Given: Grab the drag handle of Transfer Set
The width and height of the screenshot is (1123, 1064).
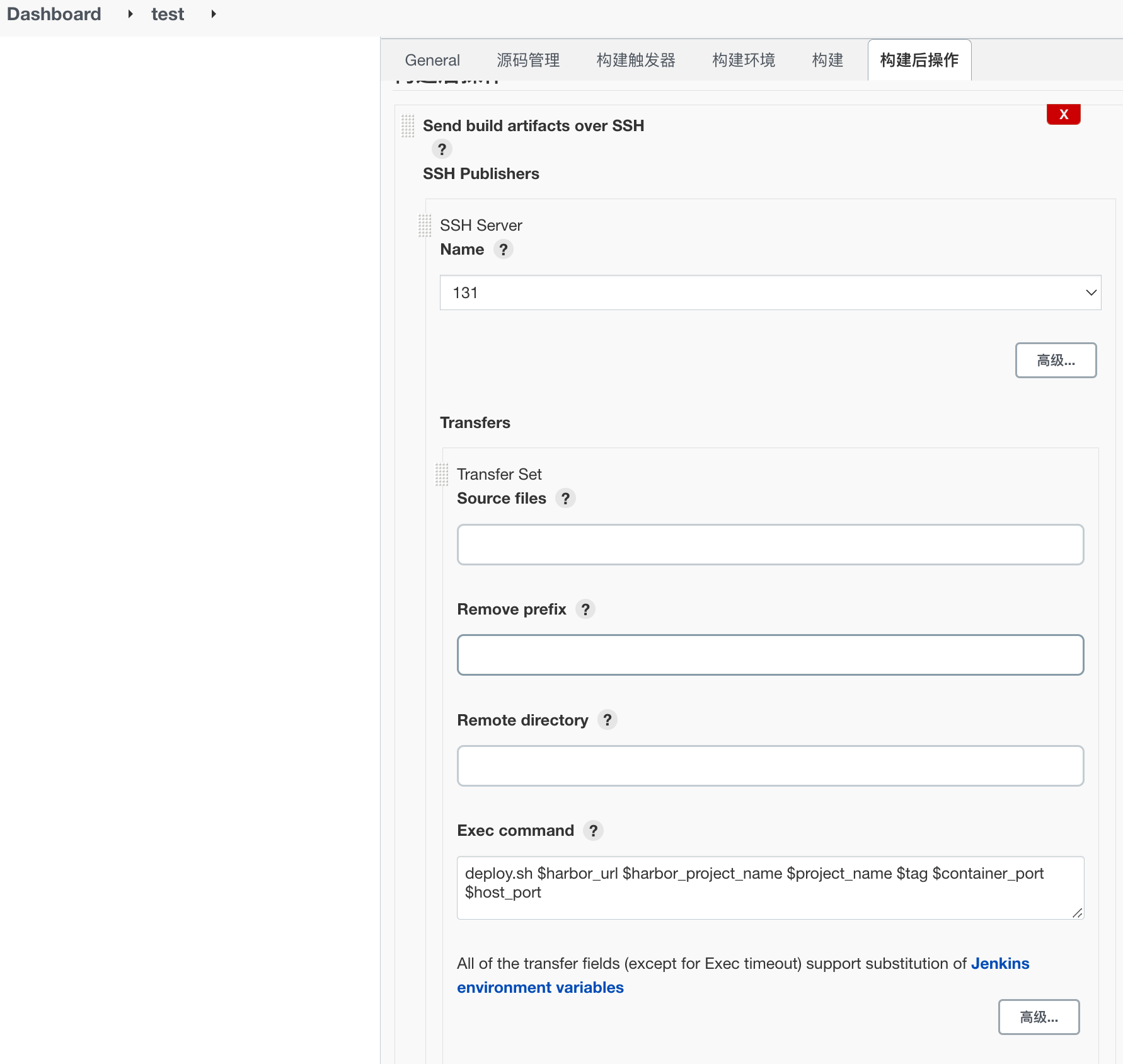Looking at the screenshot, I should 442,475.
